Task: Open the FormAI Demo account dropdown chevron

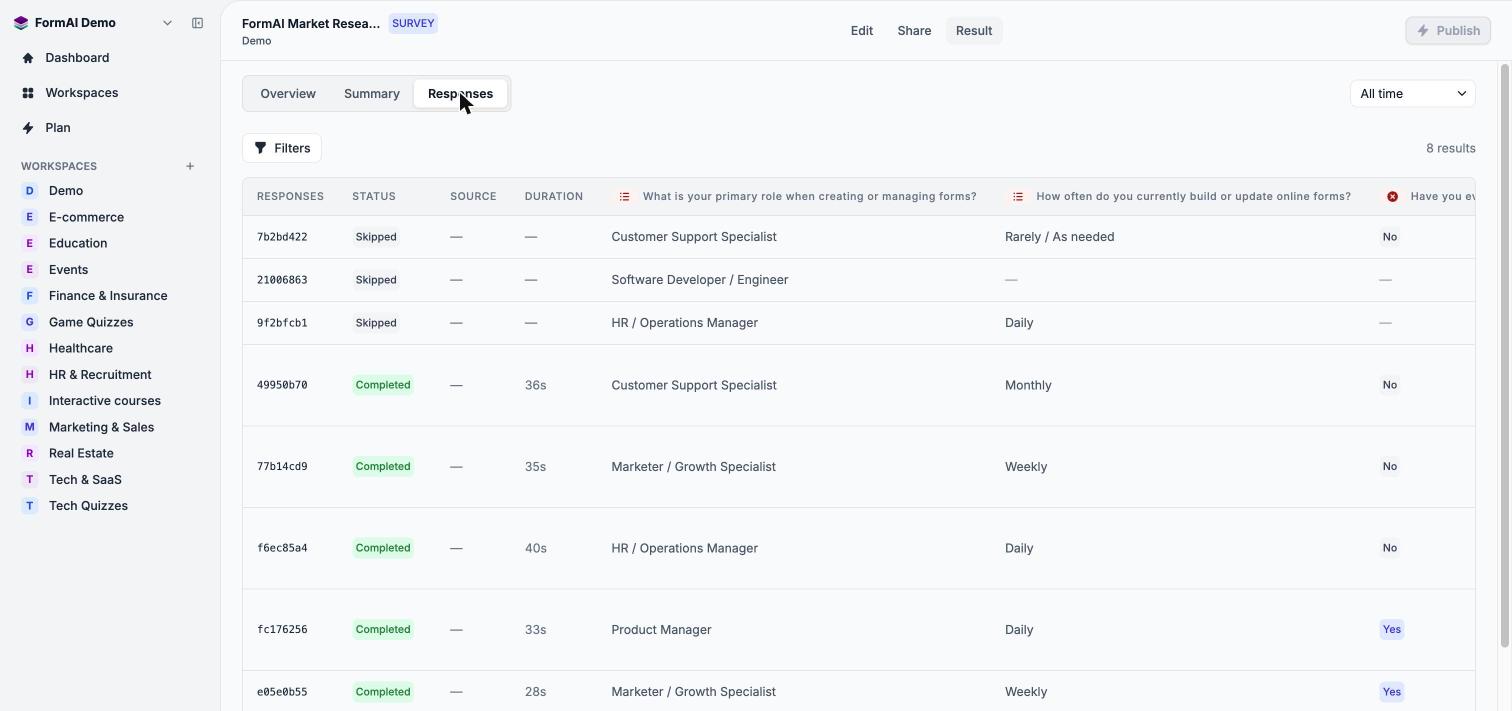Action: (167, 23)
